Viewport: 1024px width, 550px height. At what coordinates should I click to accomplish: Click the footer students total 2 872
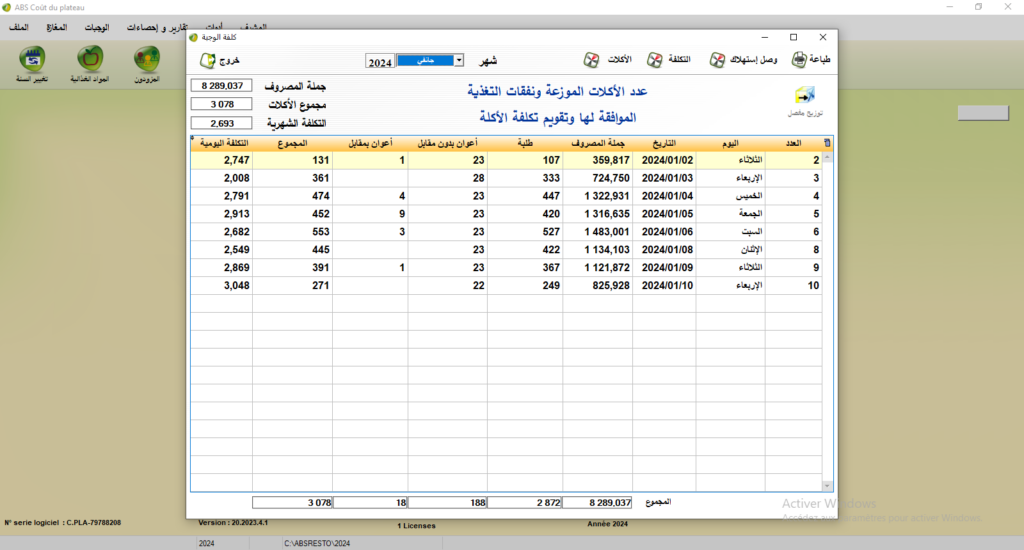[525, 502]
